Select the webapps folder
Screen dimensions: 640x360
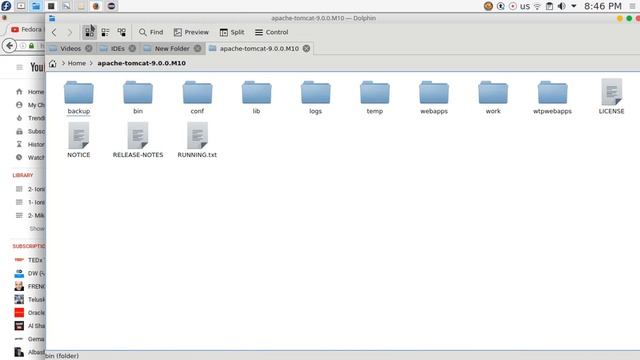434,98
